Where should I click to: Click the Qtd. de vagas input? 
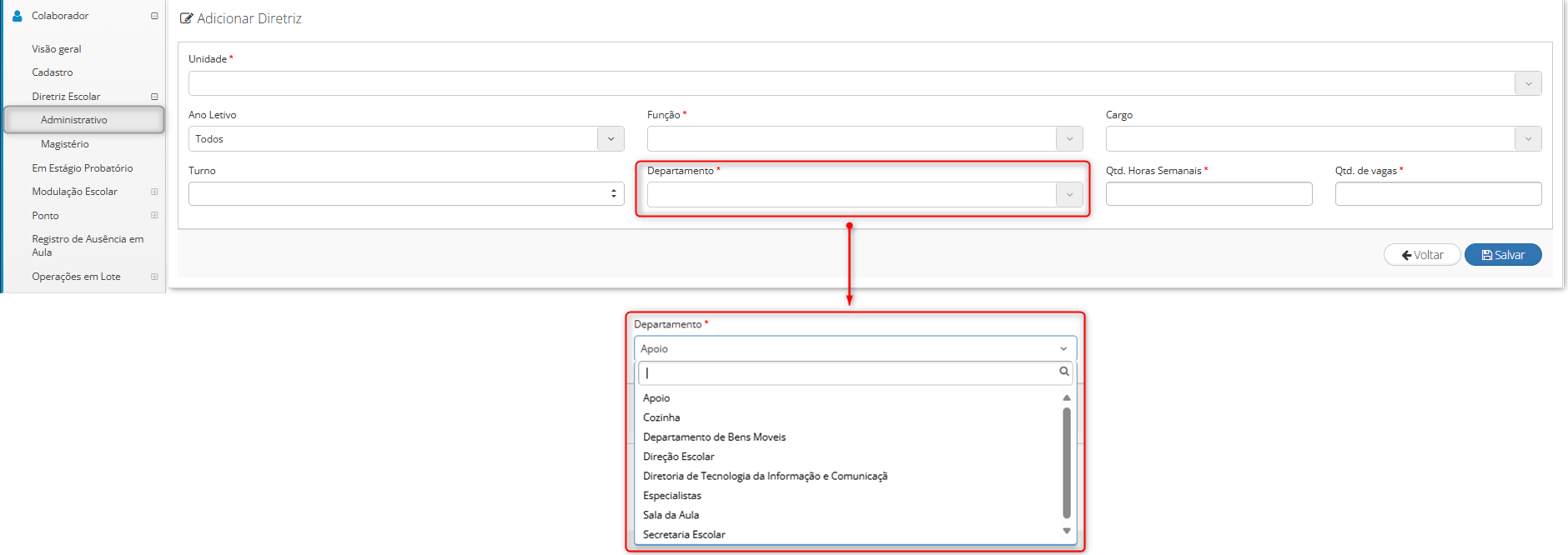tap(1438, 194)
